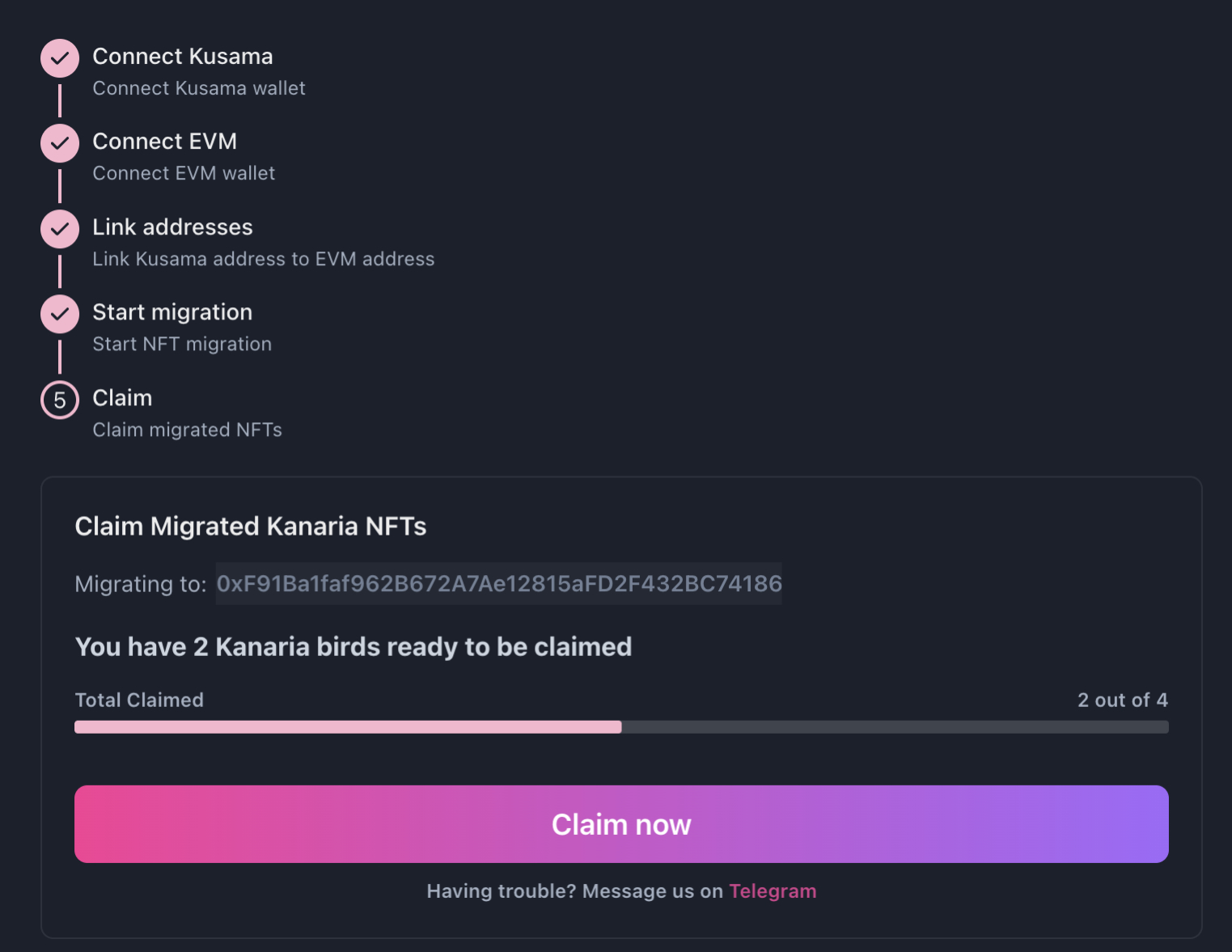Click the "2 out of 4" counter

(x=1122, y=700)
